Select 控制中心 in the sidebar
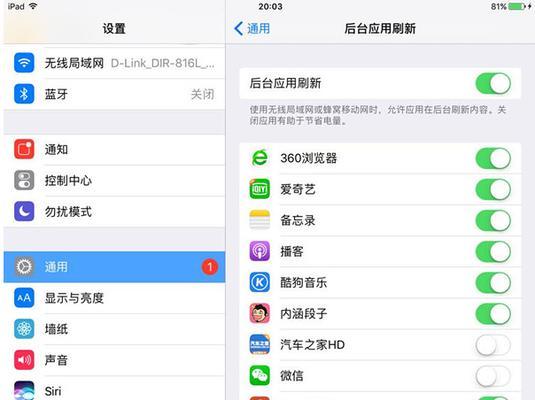 (x=114, y=181)
